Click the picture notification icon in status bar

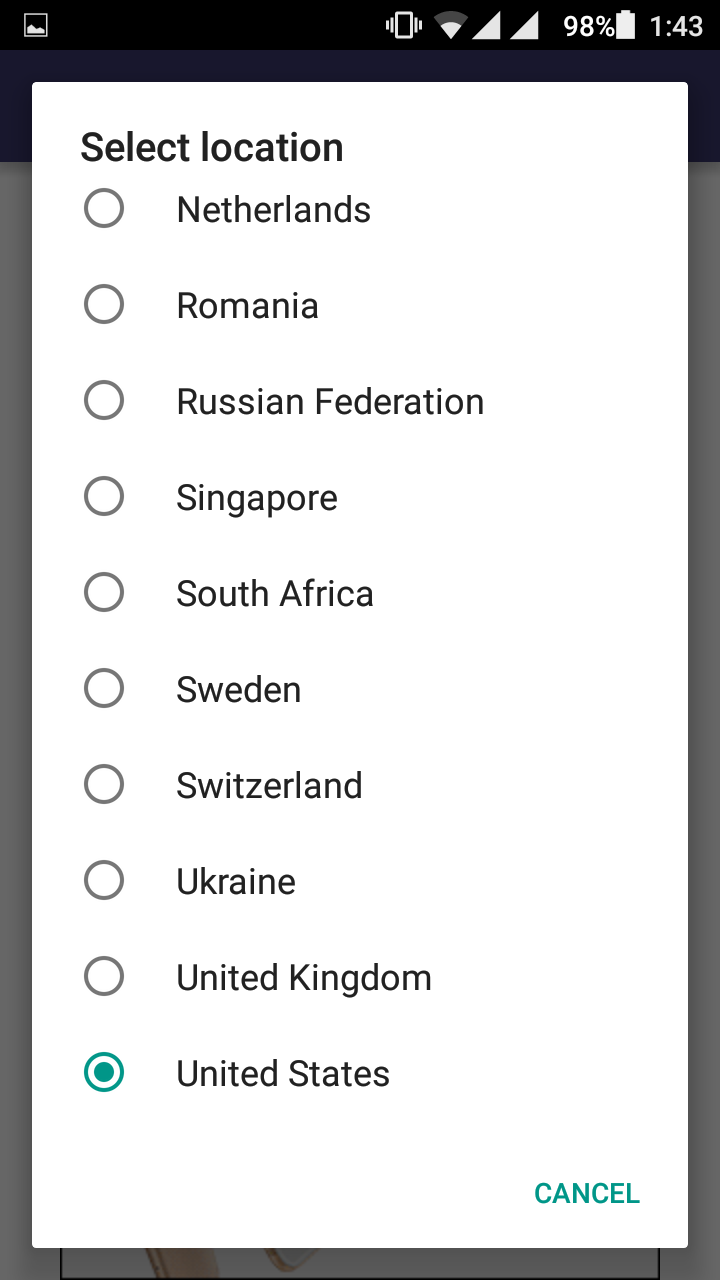36,26
